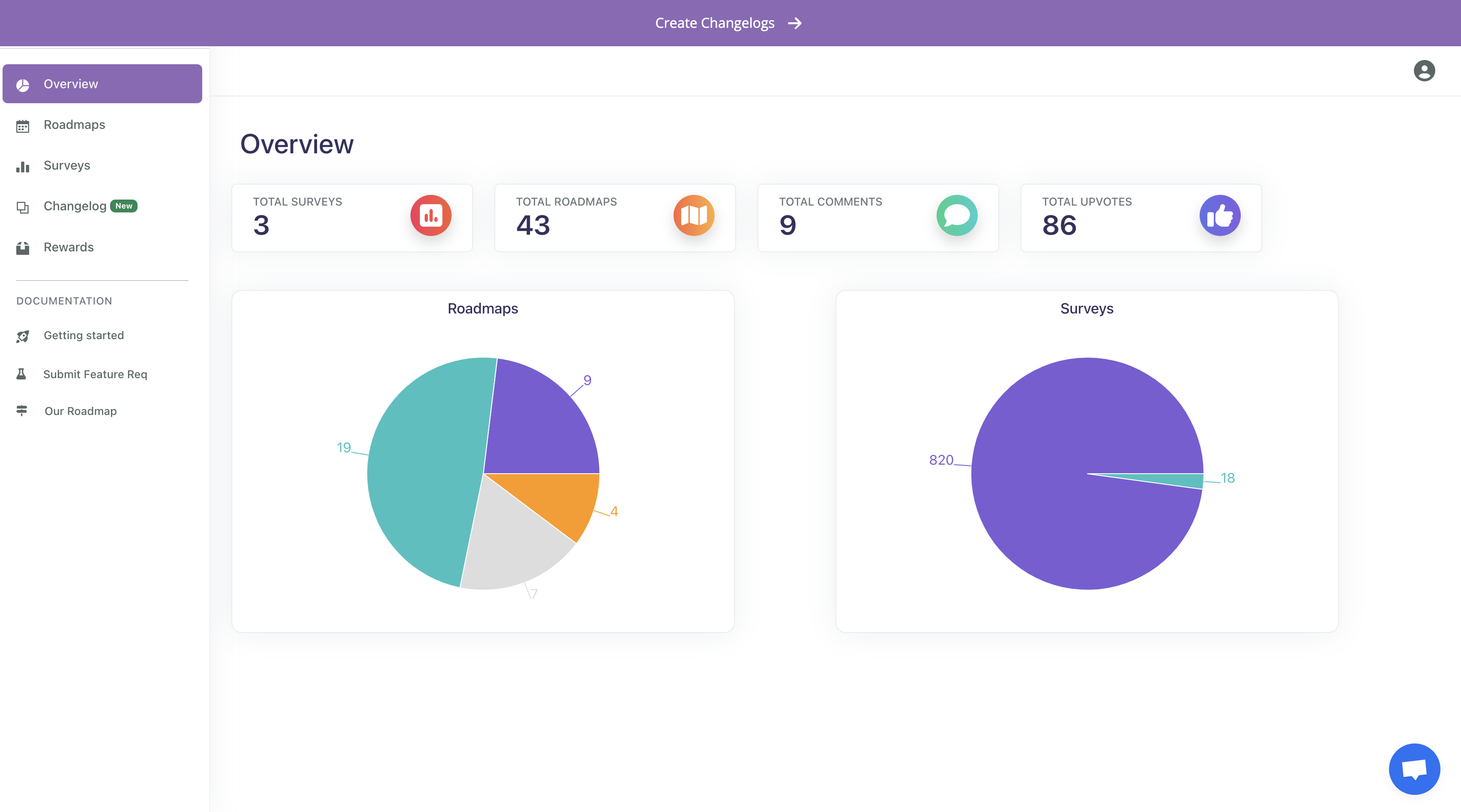Go to the Surveys sidebar section
The width and height of the screenshot is (1461, 812).
click(67, 166)
